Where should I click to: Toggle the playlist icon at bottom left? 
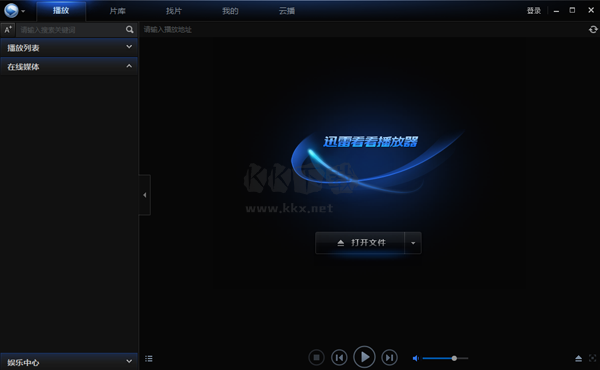click(149, 359)
